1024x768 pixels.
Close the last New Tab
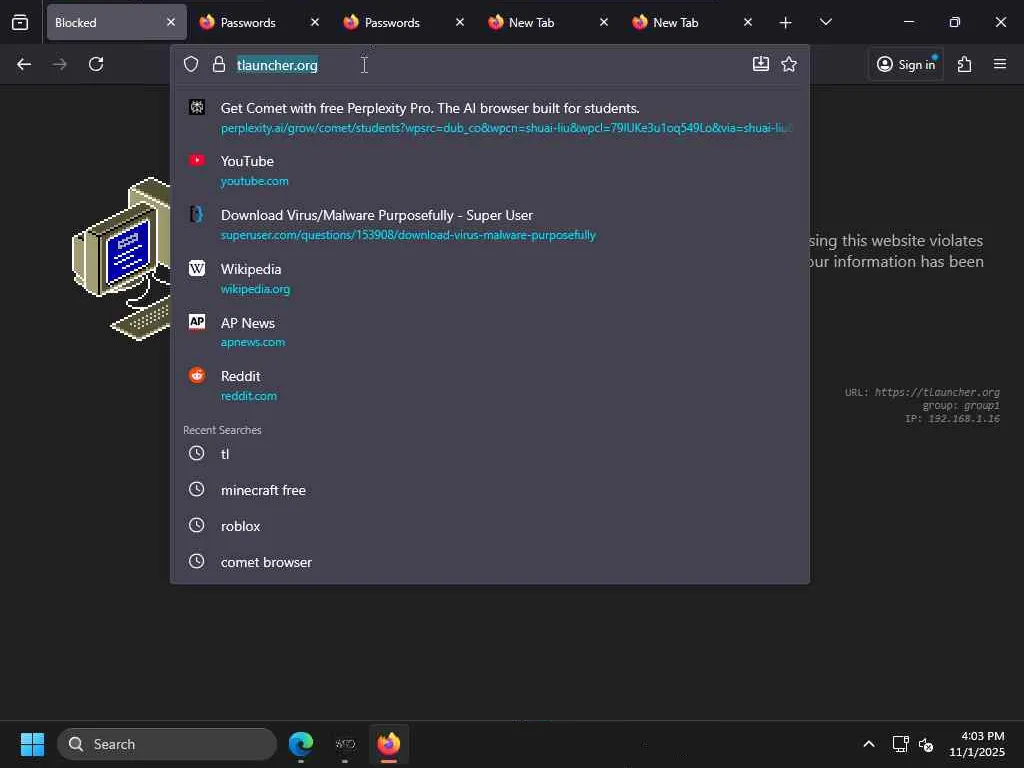pos(748,22)
